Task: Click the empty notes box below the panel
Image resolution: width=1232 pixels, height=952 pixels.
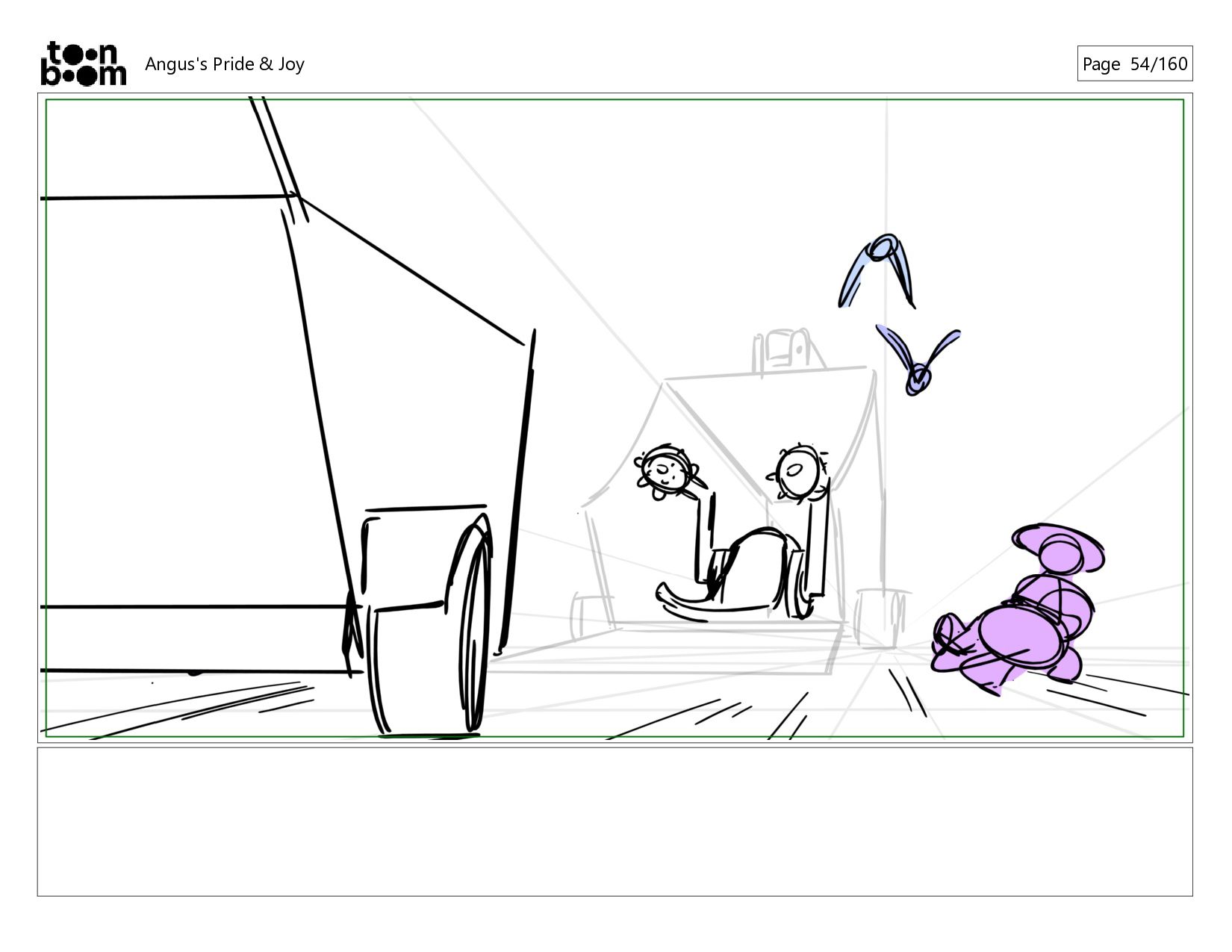Action: click(615, 821)
